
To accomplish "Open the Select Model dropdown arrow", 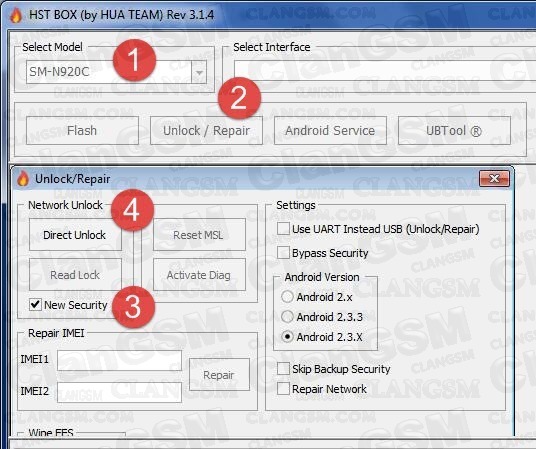I will point(199,72).
